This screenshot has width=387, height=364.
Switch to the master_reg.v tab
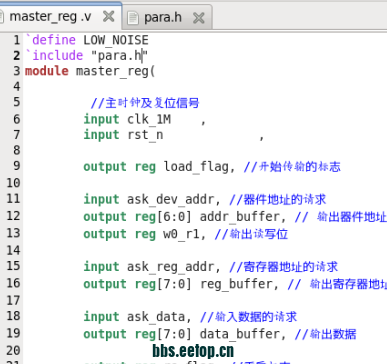point(60,17)
